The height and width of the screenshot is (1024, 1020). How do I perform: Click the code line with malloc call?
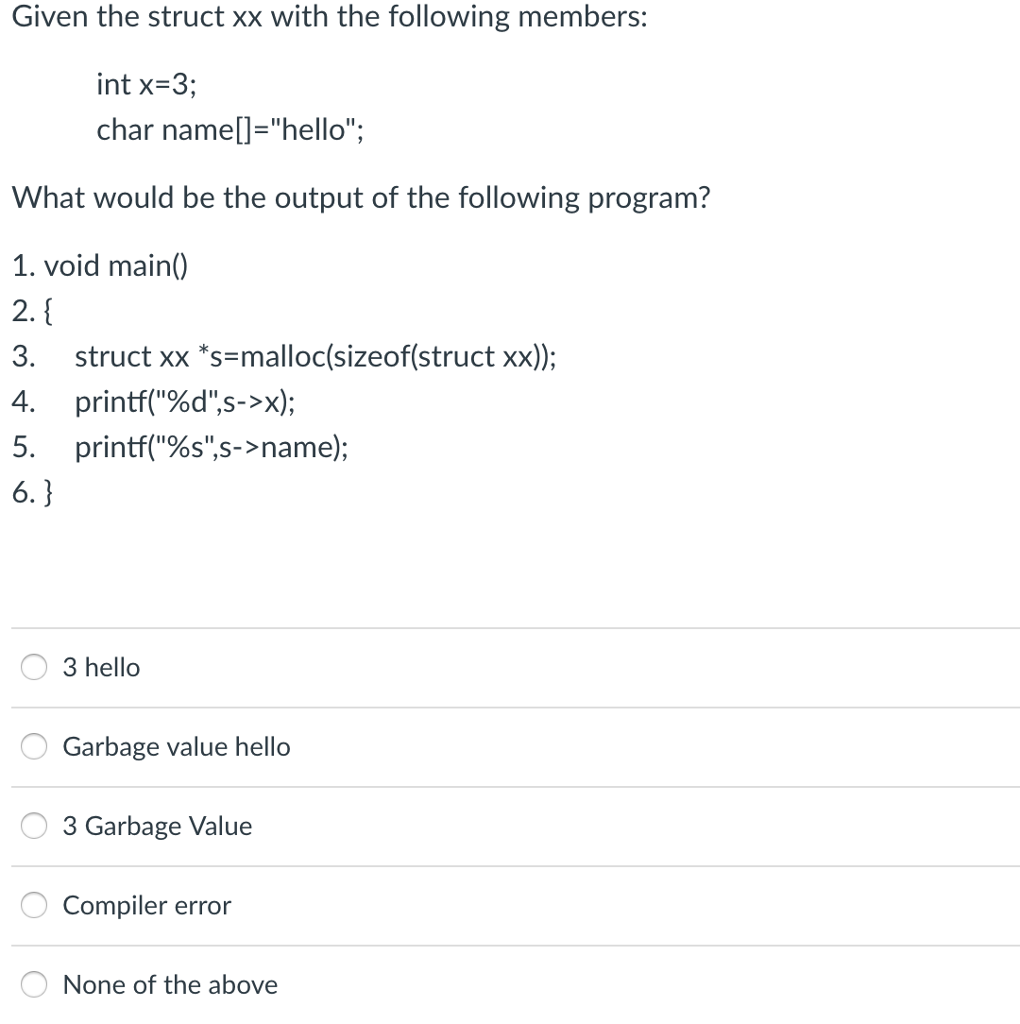(315, 357)
